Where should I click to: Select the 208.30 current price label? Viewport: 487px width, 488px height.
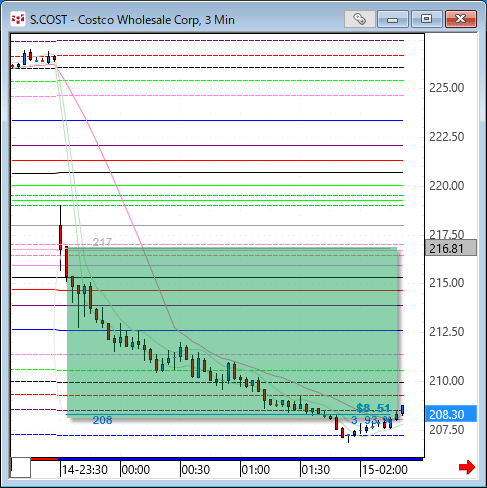[x=451, y=414]
